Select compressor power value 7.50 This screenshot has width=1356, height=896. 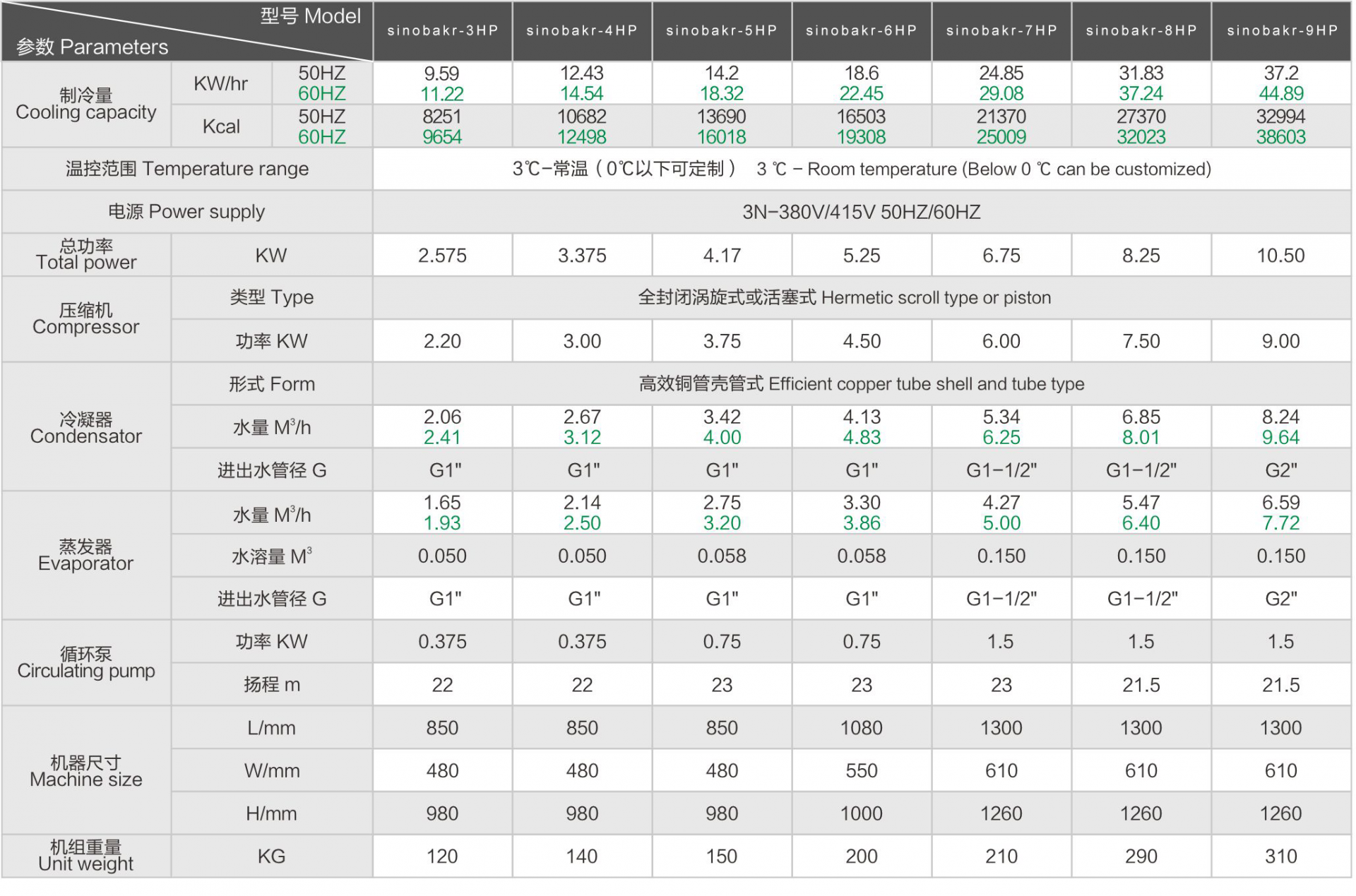[1141, 342]
